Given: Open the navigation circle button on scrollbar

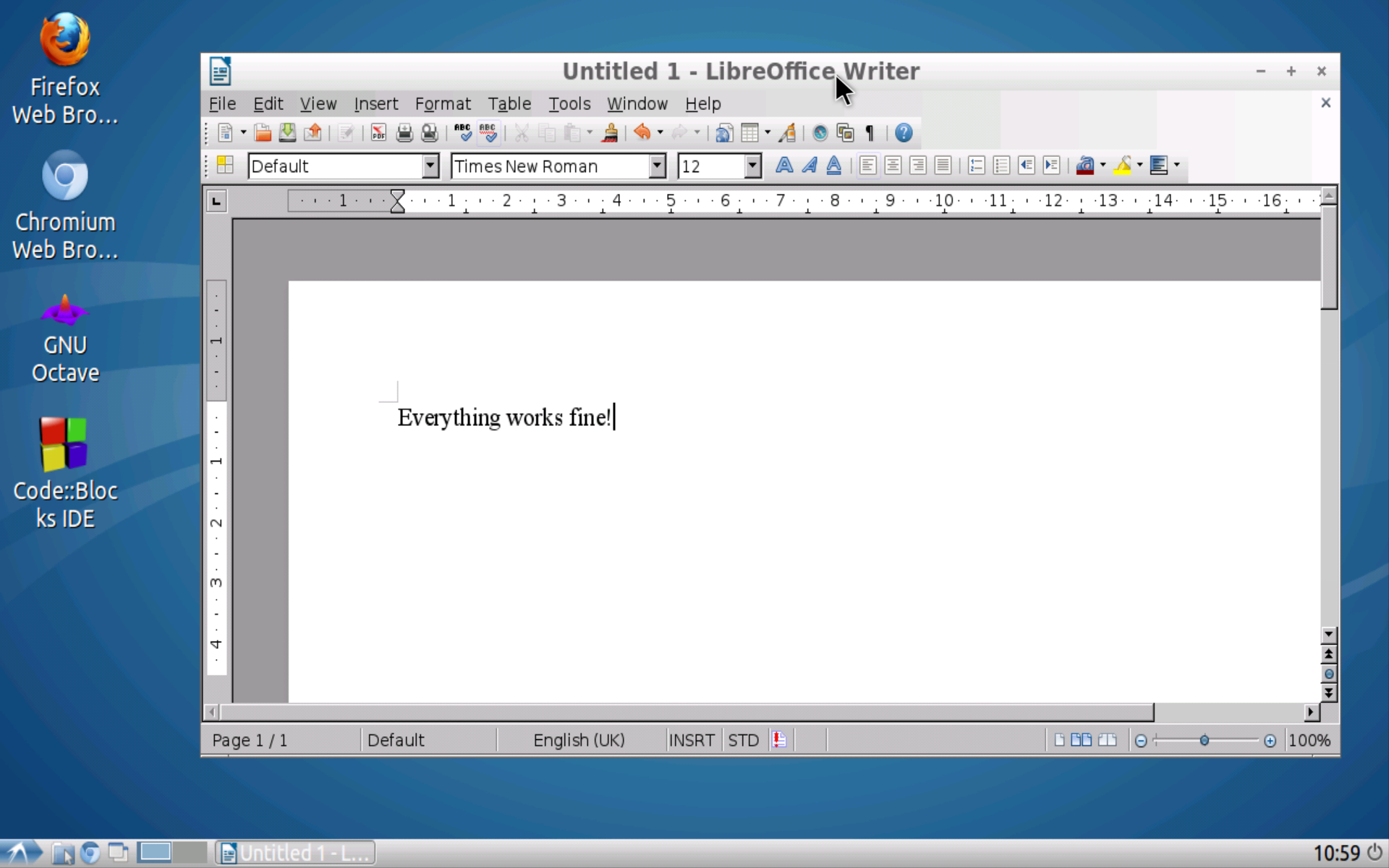Looking at the screenshot, I should coord(1329,674).
